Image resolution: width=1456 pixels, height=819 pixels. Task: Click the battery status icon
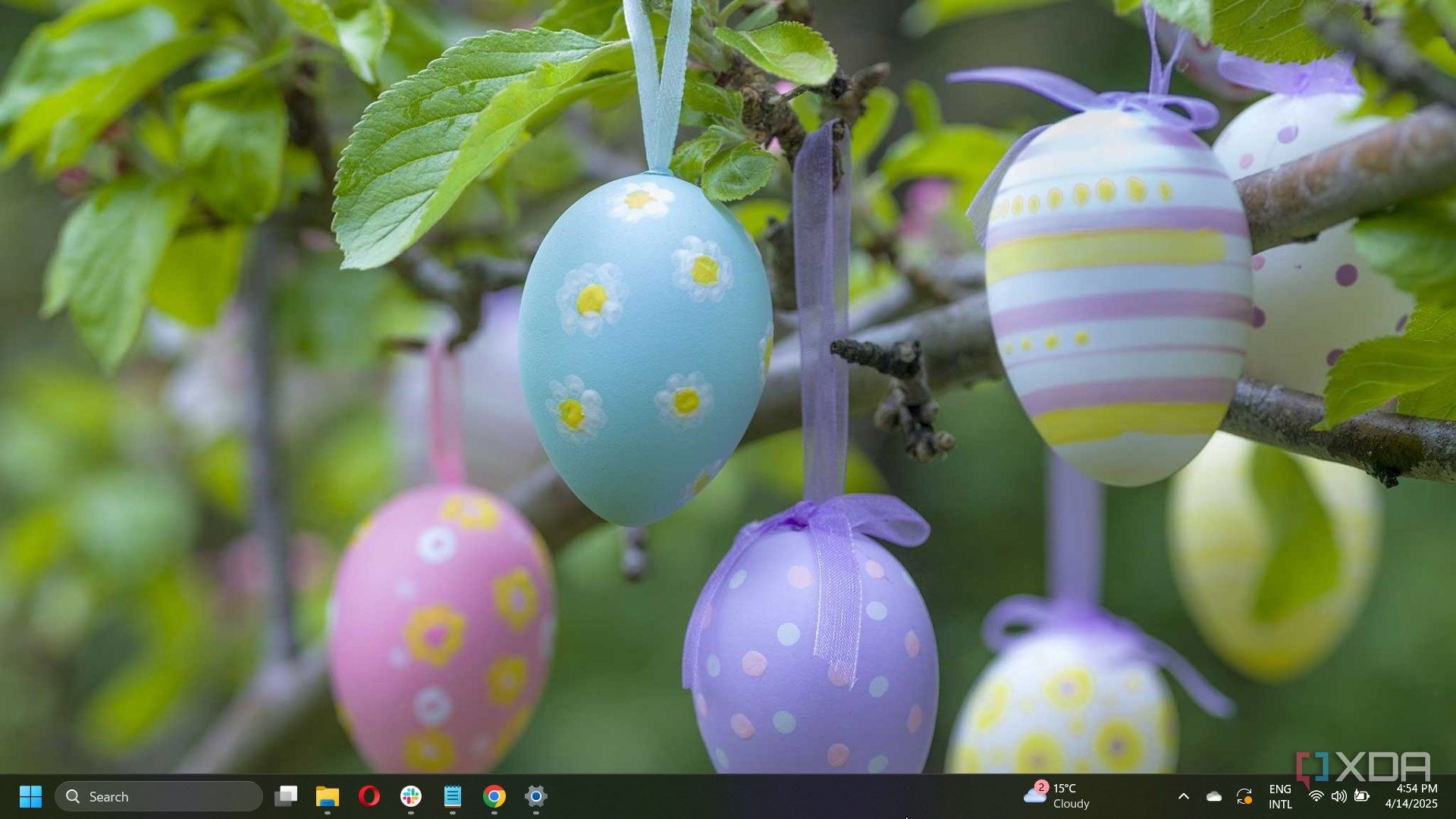pyautogui.click(x=1363, y=796)
